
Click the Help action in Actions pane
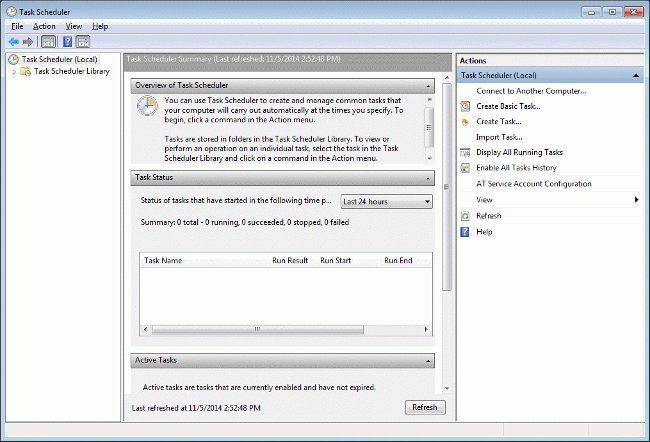484,232
